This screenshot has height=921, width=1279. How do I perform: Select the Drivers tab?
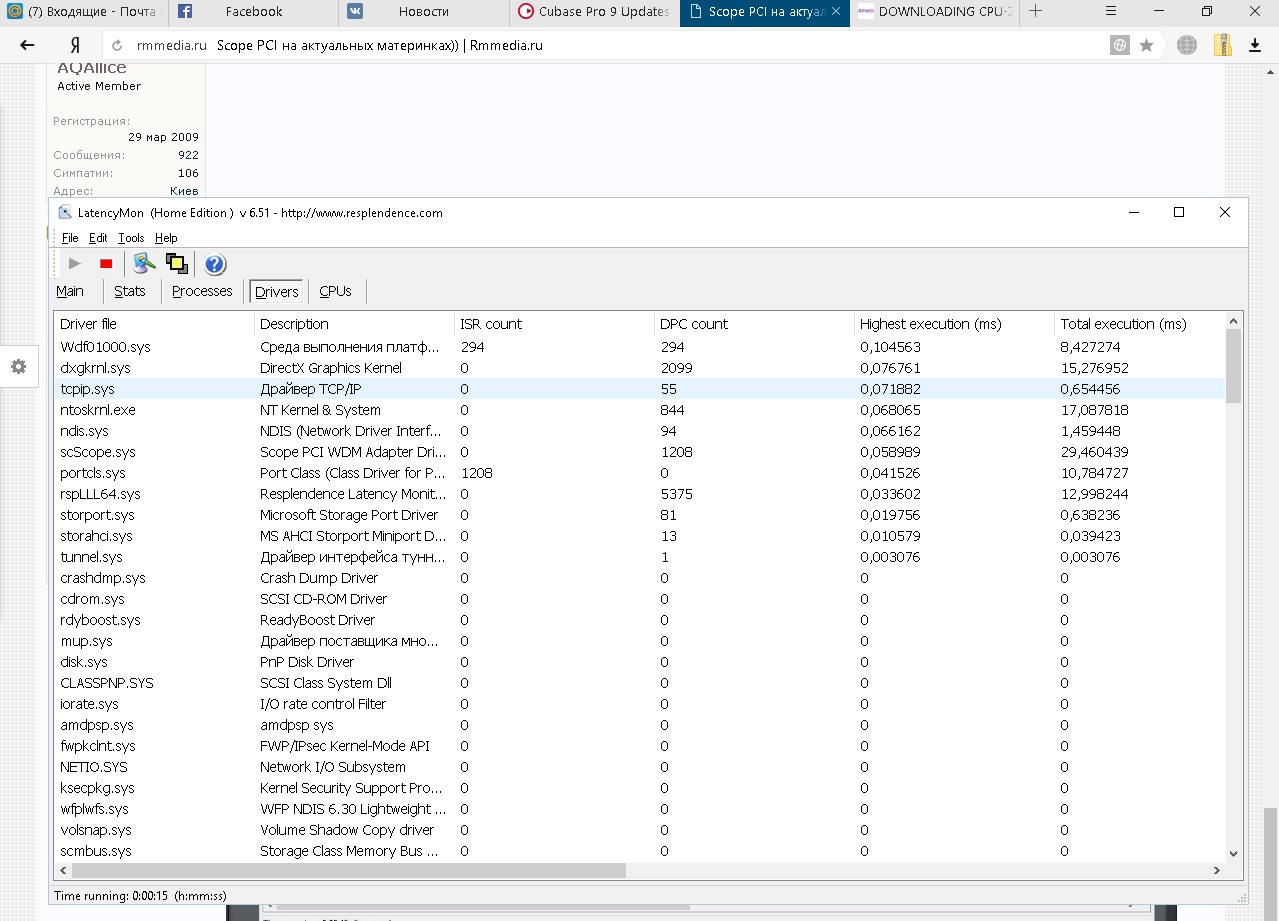(x=277, y=292)
